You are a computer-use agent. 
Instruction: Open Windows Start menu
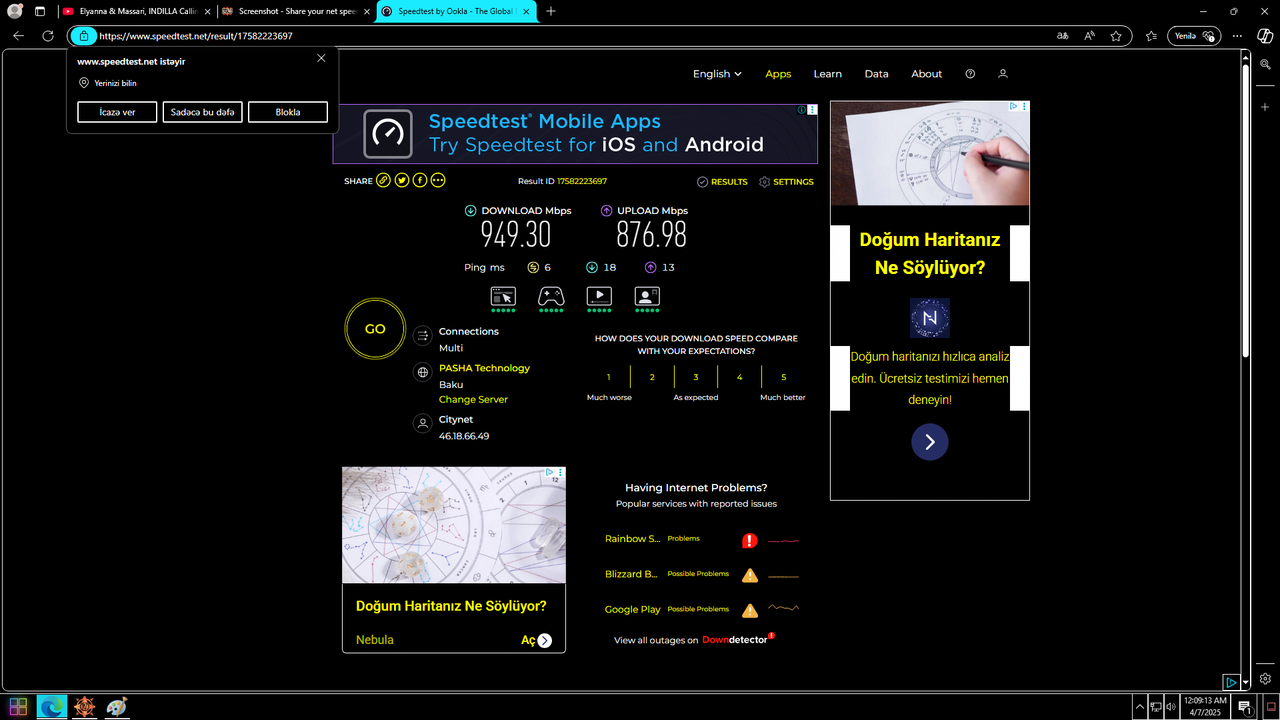click(x=18, y=707)
